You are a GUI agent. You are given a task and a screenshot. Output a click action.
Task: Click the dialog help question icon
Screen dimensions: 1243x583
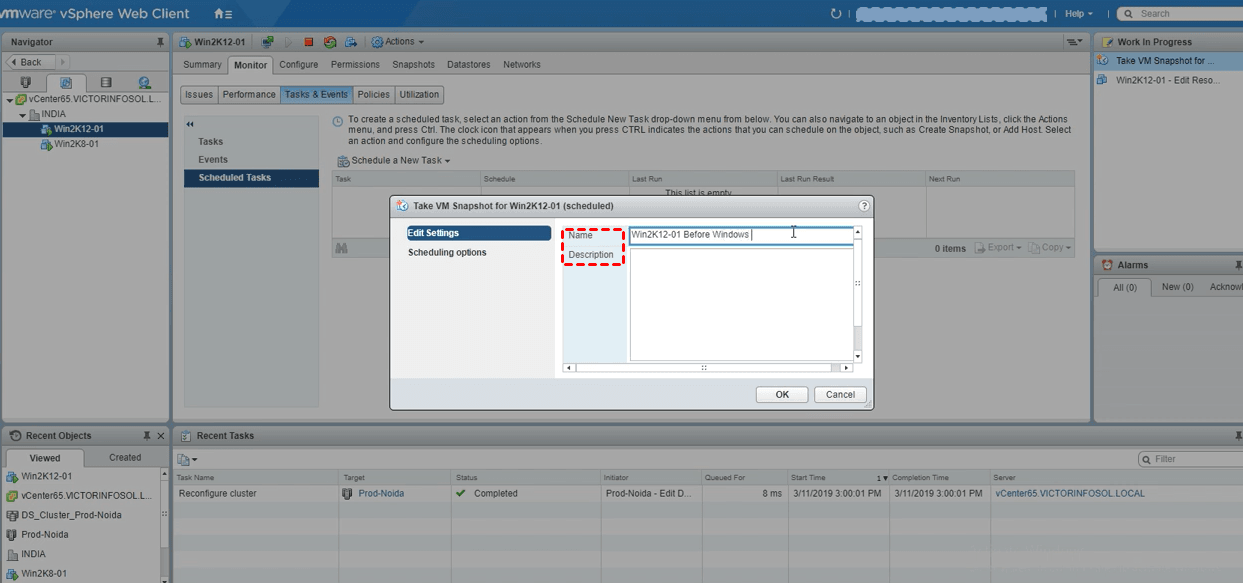point(864,206)
